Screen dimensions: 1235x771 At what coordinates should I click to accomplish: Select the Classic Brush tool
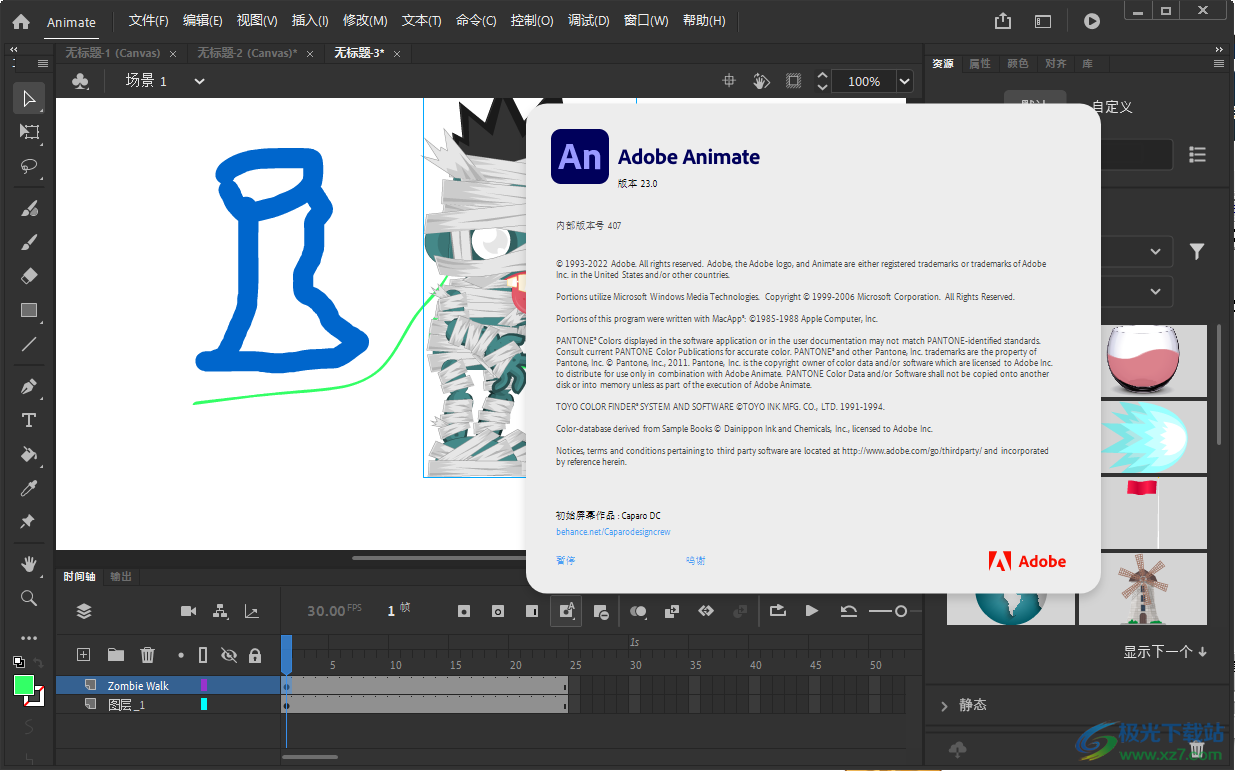click(29, 242)
